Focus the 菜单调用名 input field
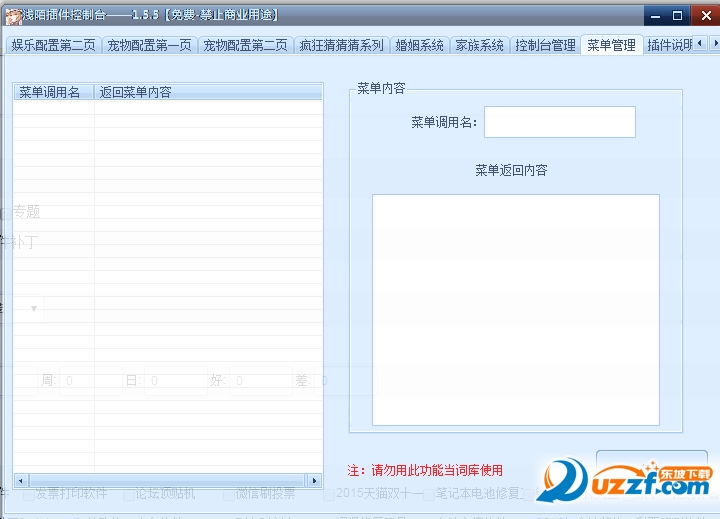The image size is (720, 519). 560,122
